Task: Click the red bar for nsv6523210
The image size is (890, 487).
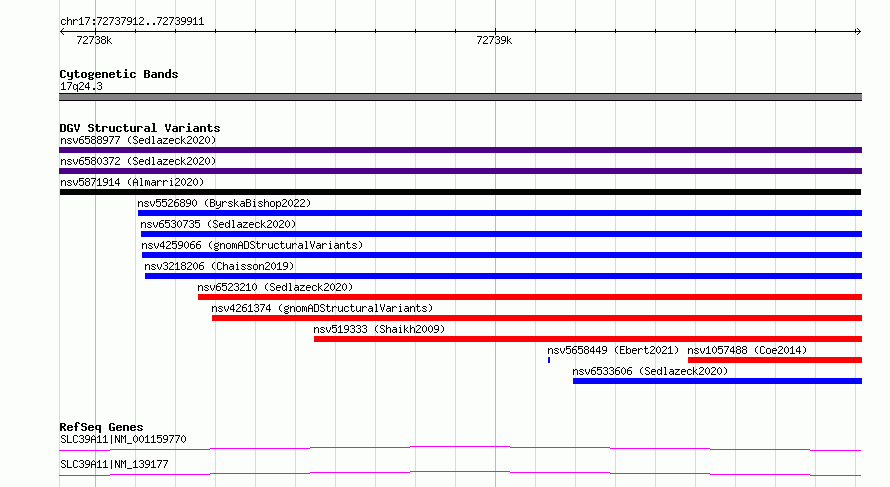Action: click(530, 297)
